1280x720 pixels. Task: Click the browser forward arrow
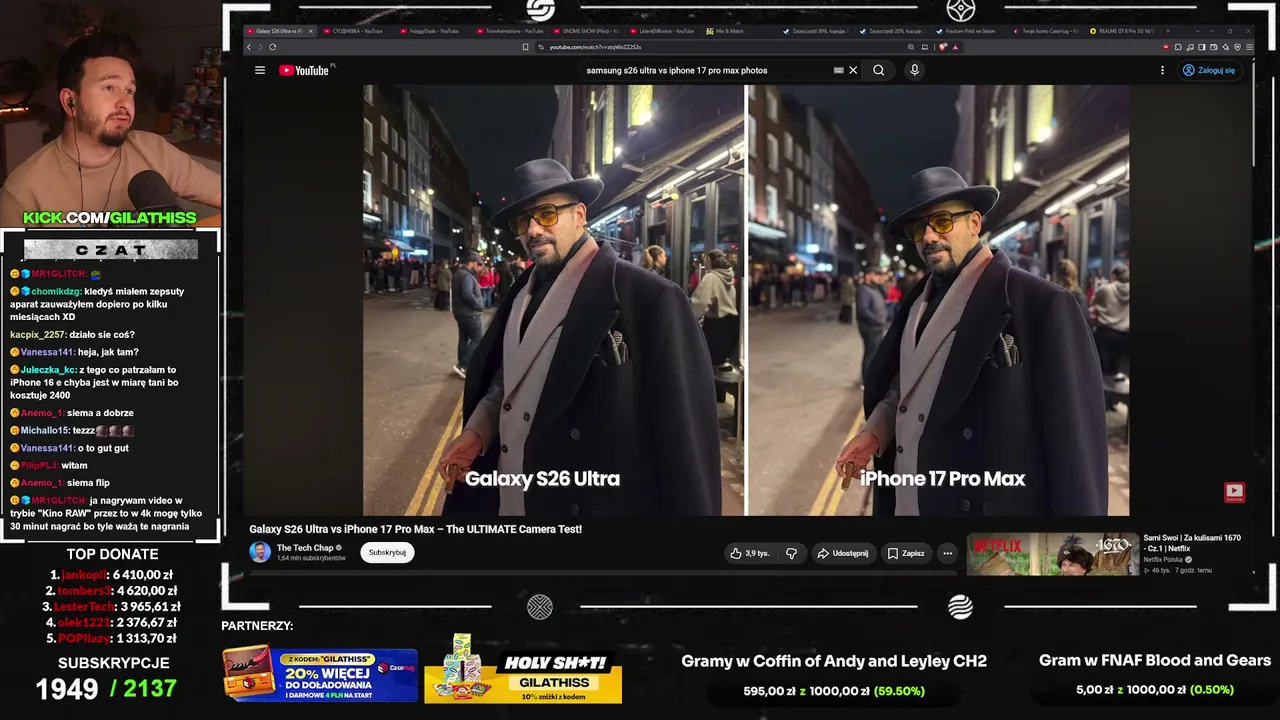(260, 47)
